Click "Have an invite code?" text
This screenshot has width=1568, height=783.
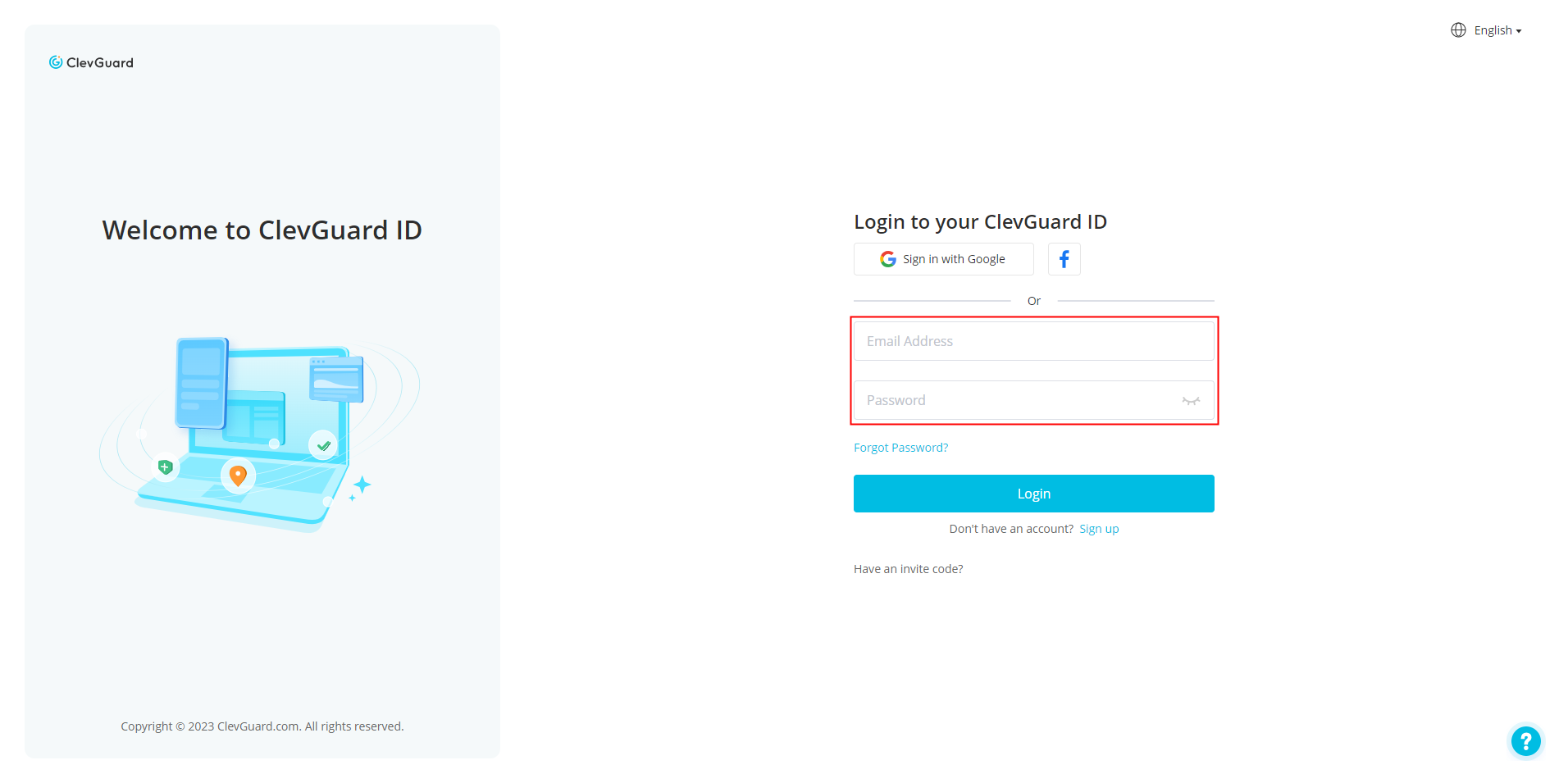908,569
